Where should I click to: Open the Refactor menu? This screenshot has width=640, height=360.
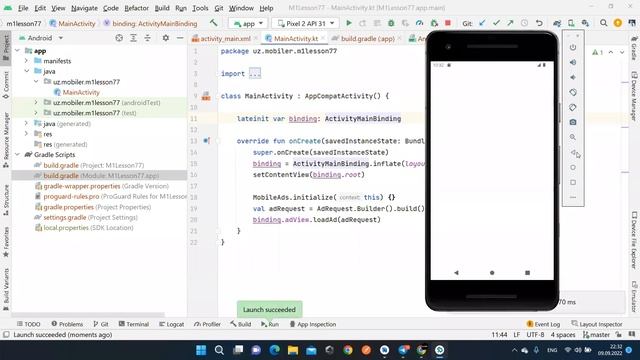coord(136,8)
